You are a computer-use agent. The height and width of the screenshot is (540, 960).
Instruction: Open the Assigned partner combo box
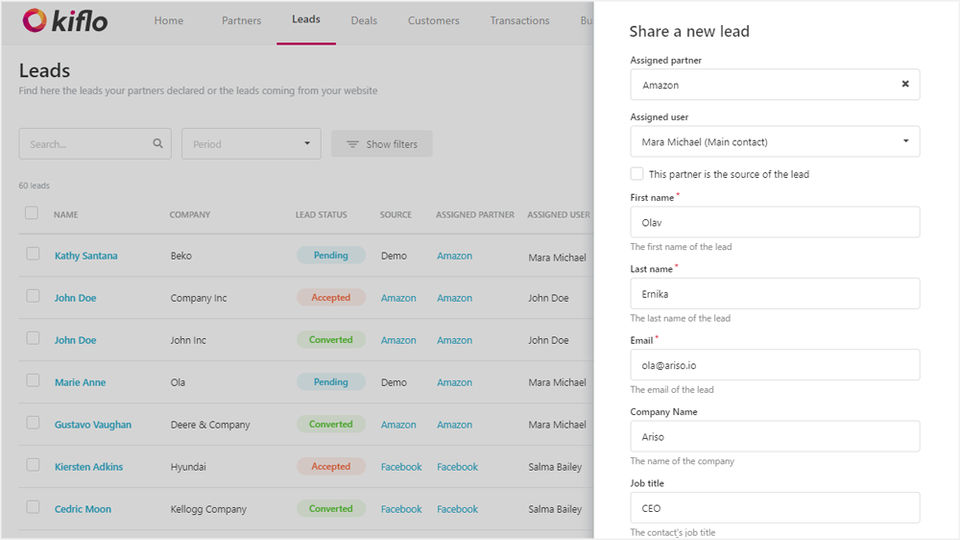(x=760, y=85)
